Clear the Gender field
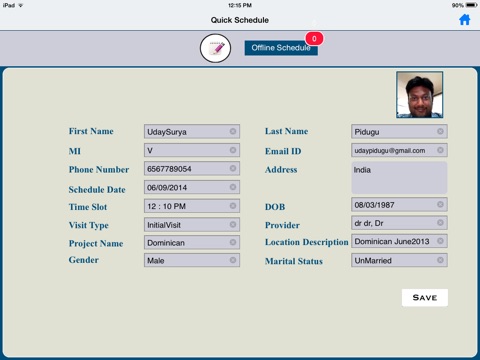The height and width of the screenshot is (360, 480). coord(233,260)
